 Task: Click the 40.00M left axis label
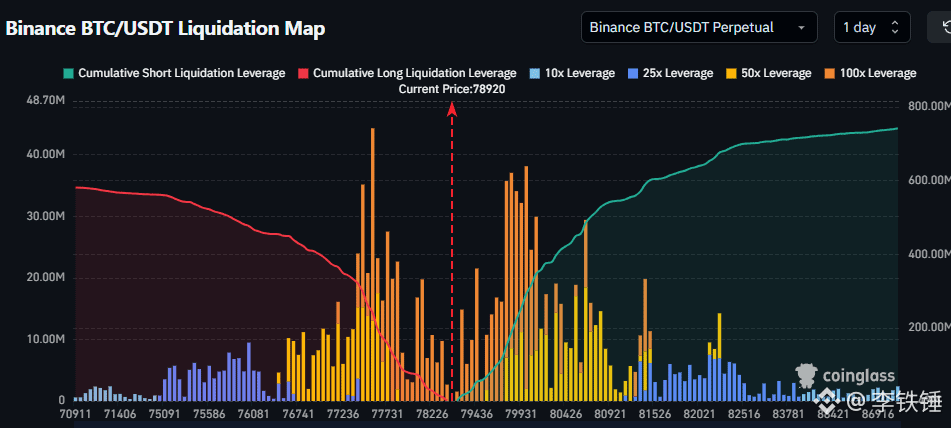tap(45, 155)
